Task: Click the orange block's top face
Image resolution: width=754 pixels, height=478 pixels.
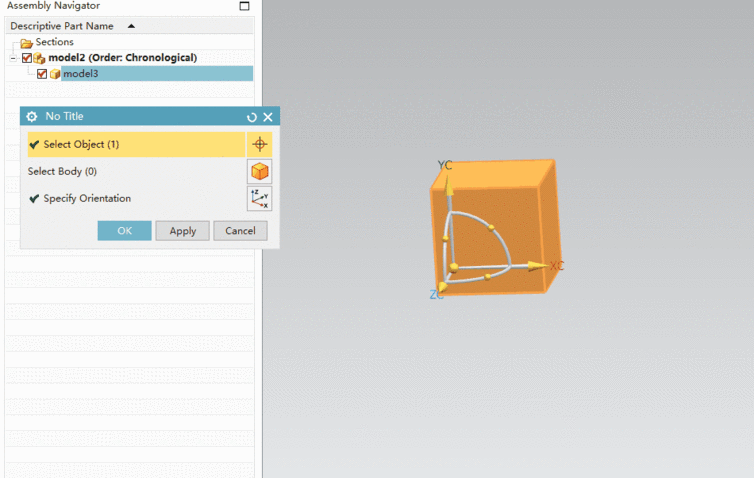Action: point(493,174)
